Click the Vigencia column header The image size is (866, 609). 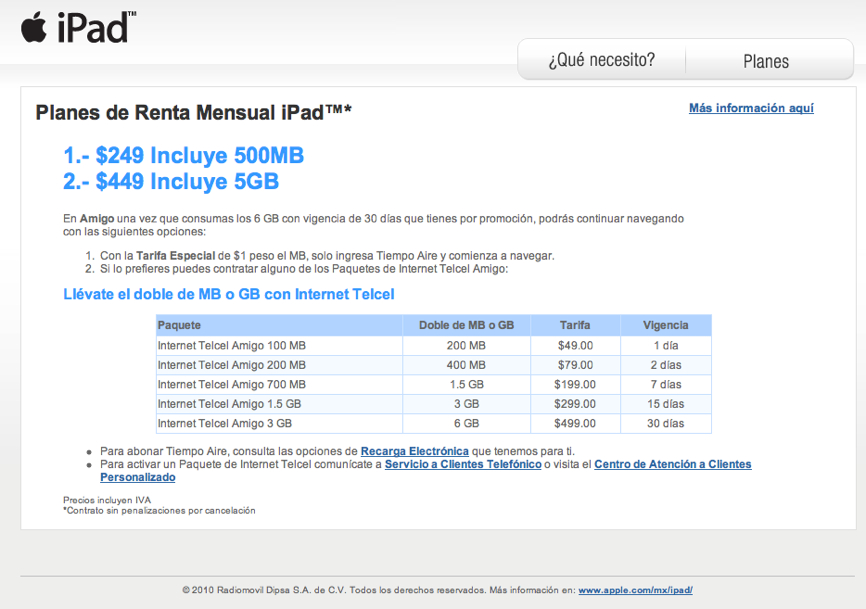point(666,325)
